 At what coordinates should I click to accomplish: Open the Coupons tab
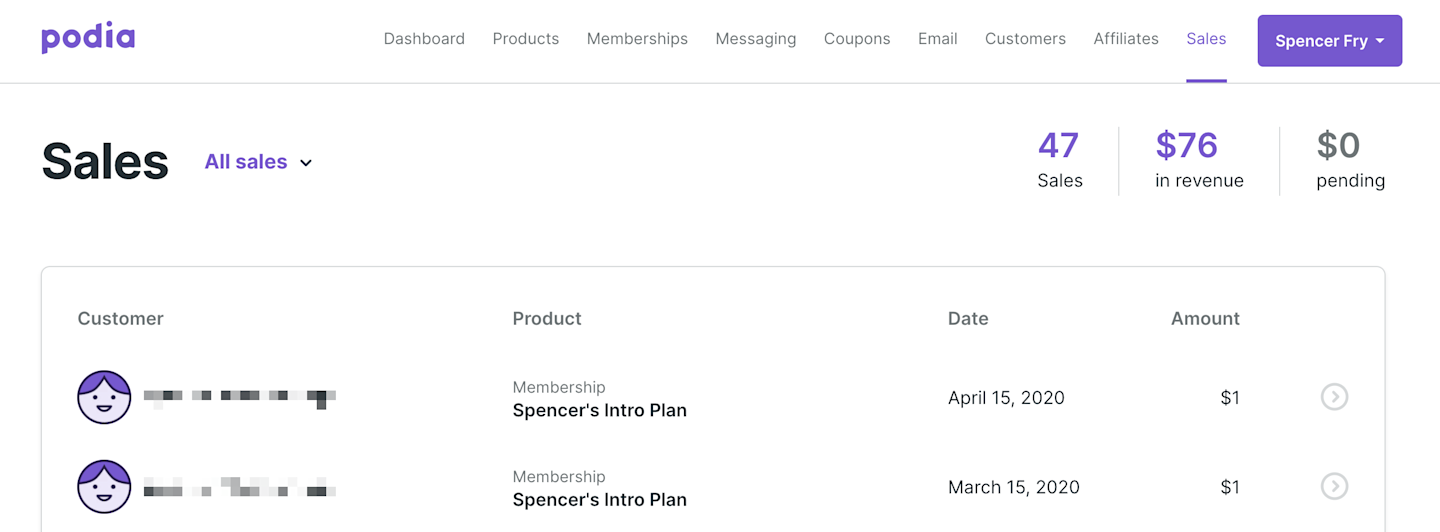click(857, 39)
